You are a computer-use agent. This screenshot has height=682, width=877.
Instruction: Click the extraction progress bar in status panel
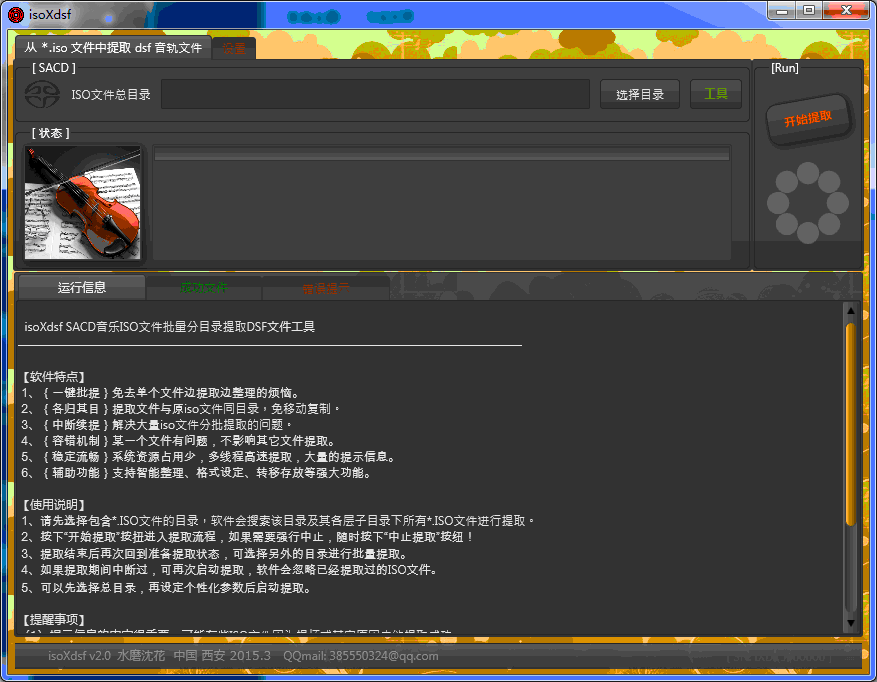tap(441, 154)
